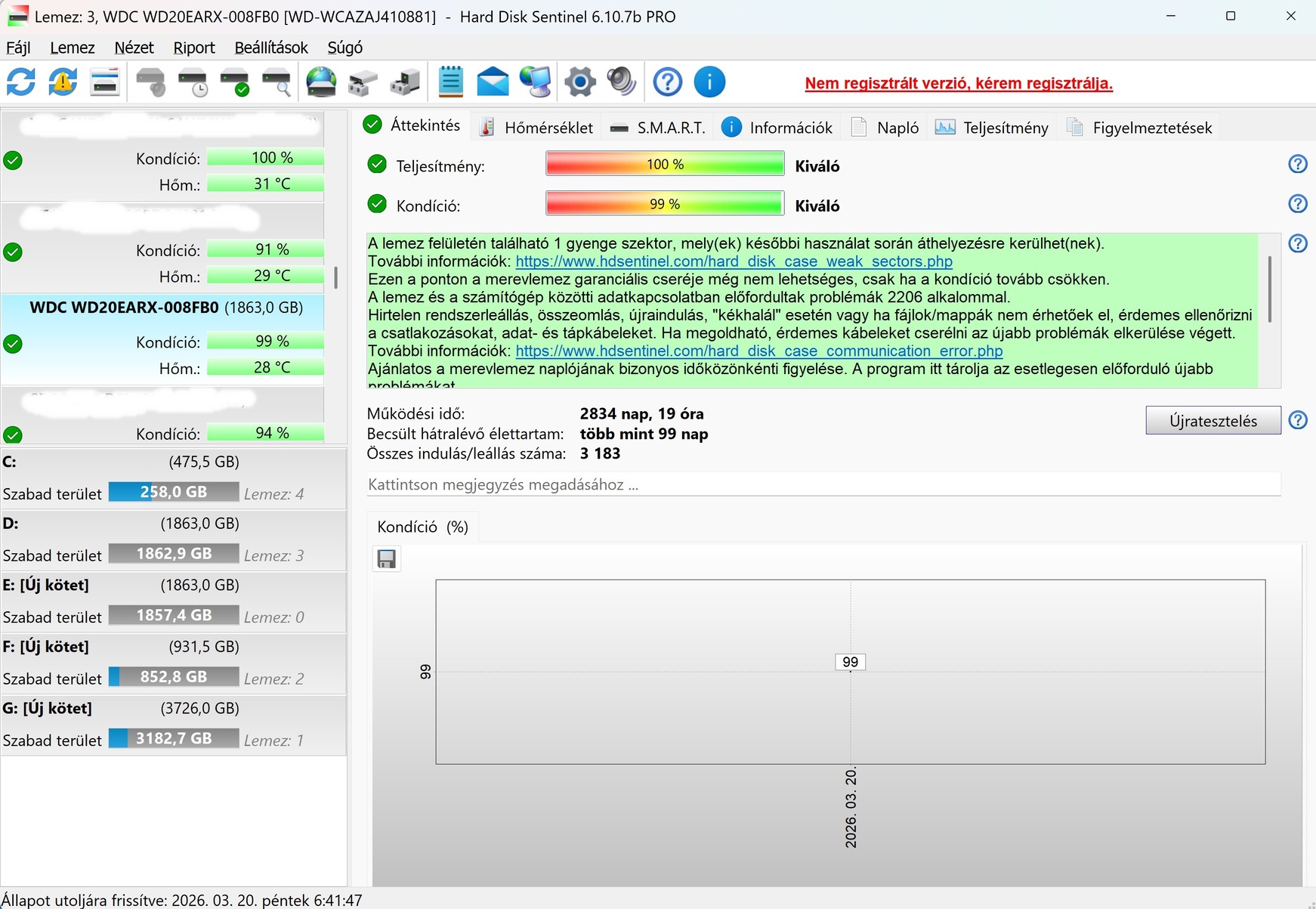Screen dimensions: 1316x909
Task: Click the blue envelope email toolbar icon
Action: click(493, 82)
